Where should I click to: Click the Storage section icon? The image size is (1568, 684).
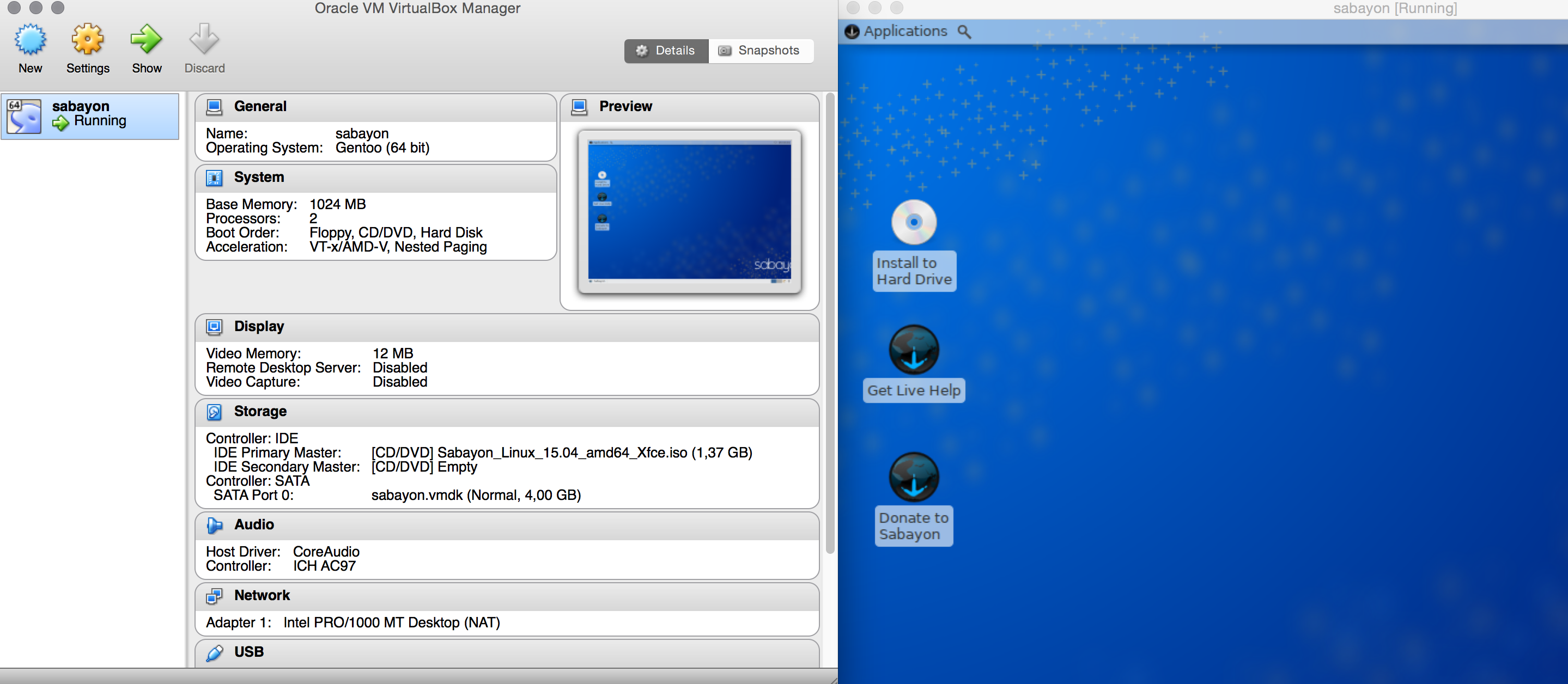[x=214, y=412]
